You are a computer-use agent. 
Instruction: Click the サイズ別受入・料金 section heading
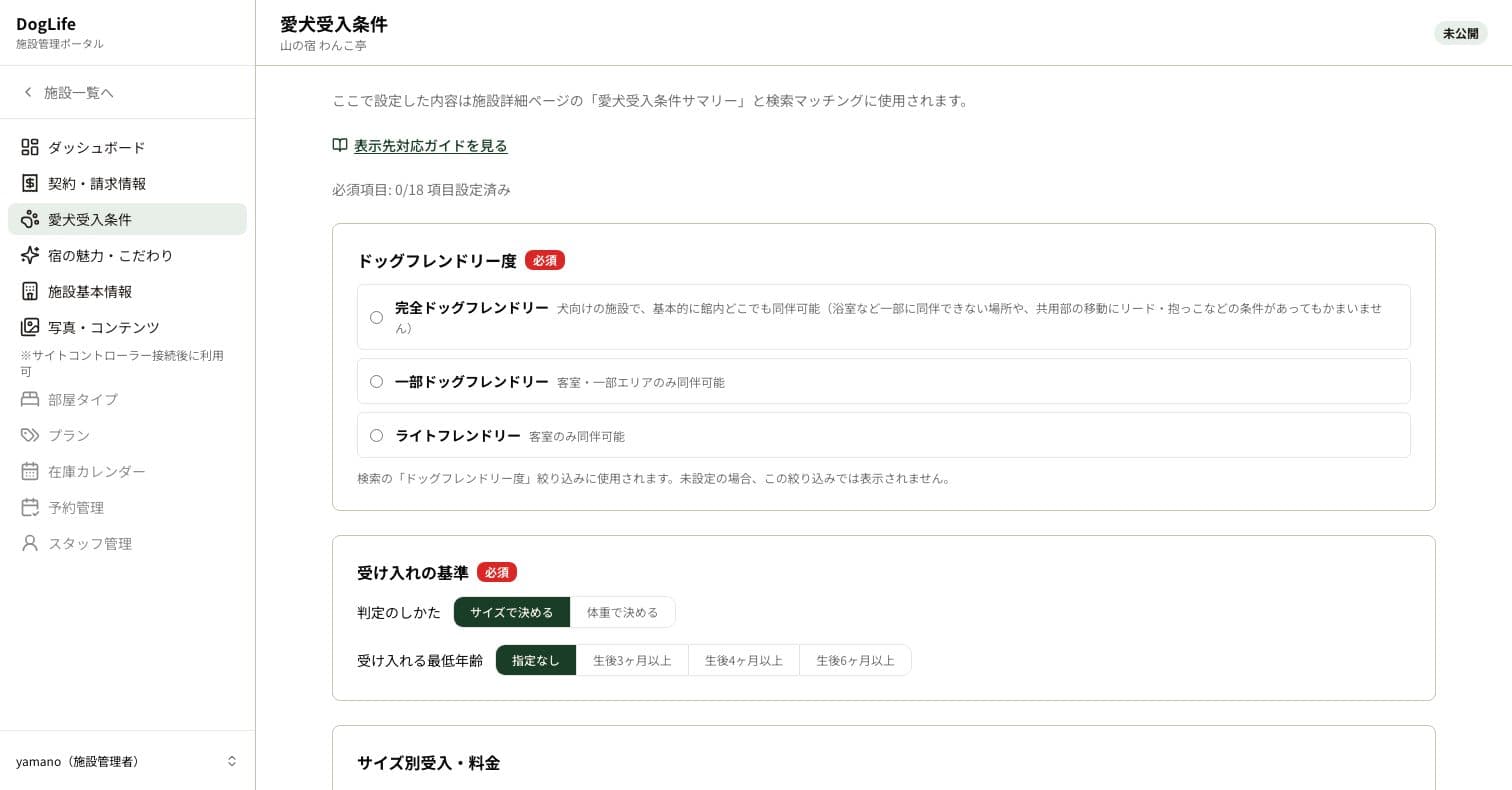point(428,762)
